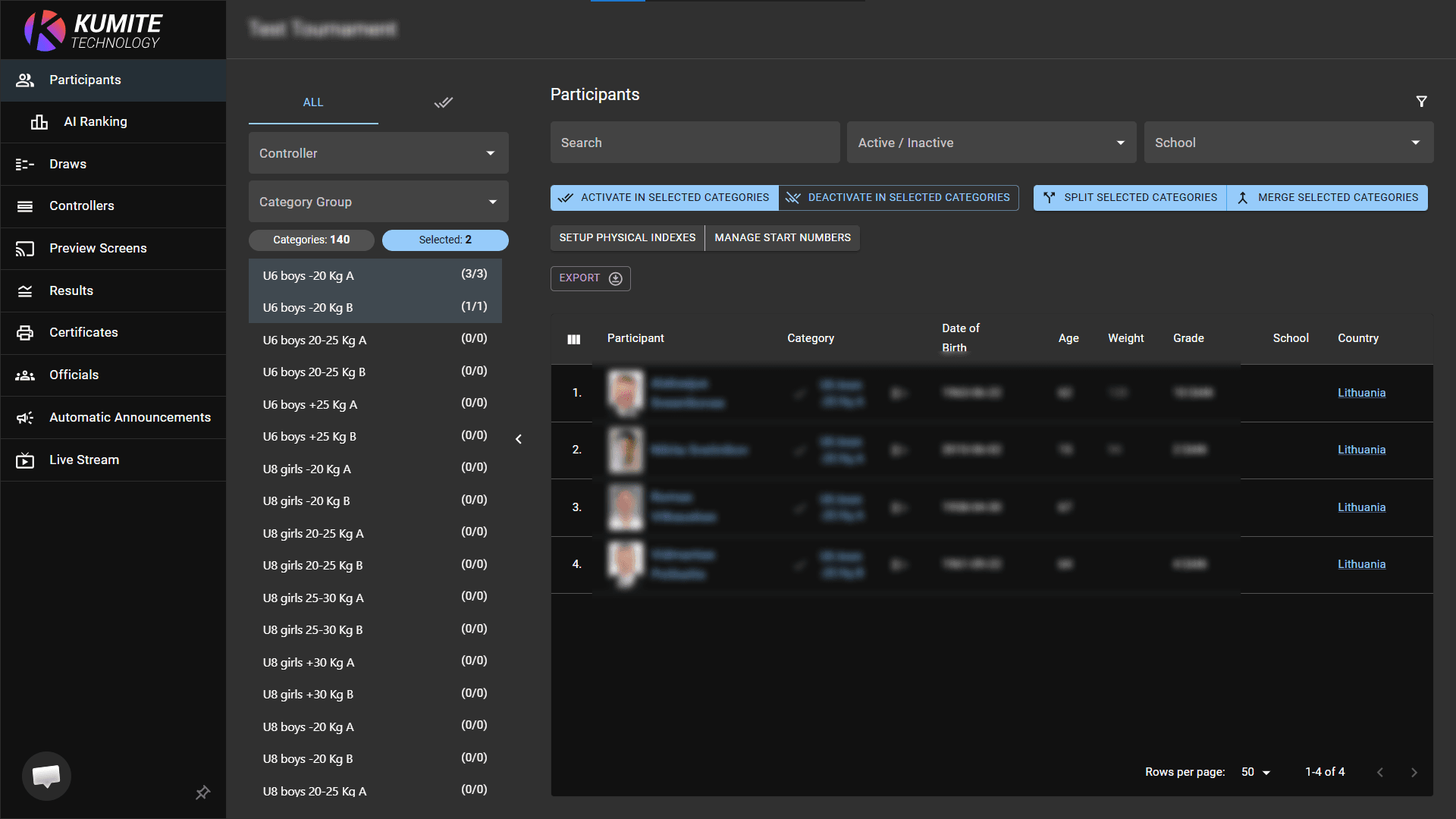This screenshot has width=1456, height=819.
Task: Open the Active / Inactive filter
Action: point(990,142)
